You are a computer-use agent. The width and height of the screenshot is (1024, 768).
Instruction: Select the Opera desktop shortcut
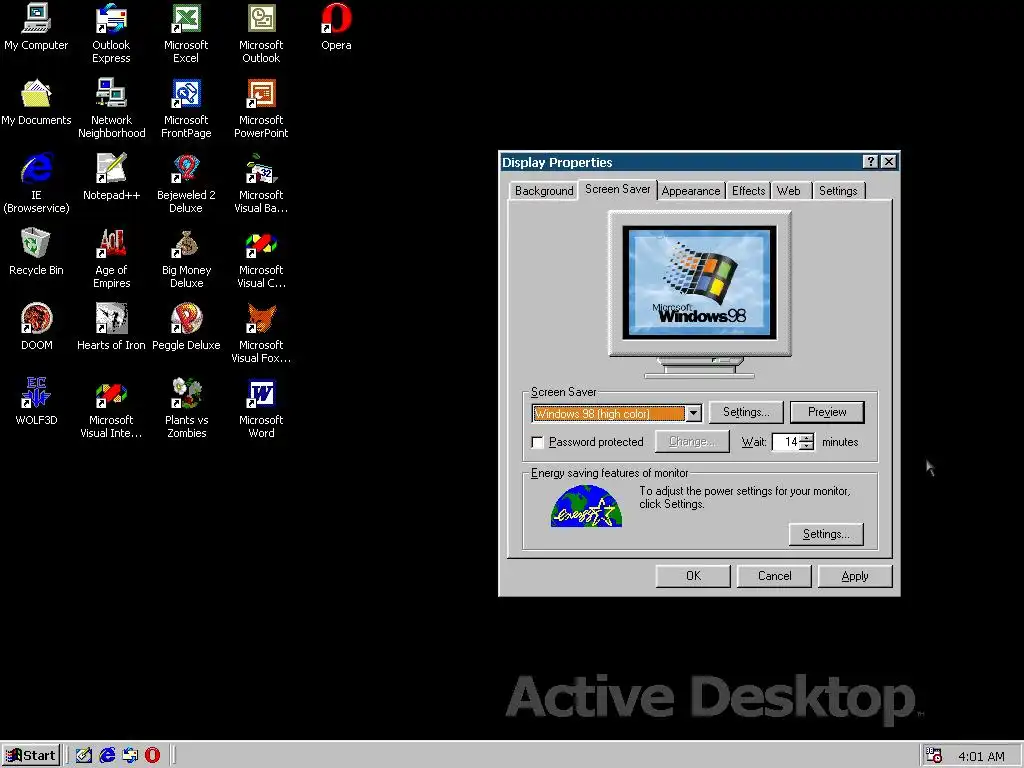tap(336, 27)
